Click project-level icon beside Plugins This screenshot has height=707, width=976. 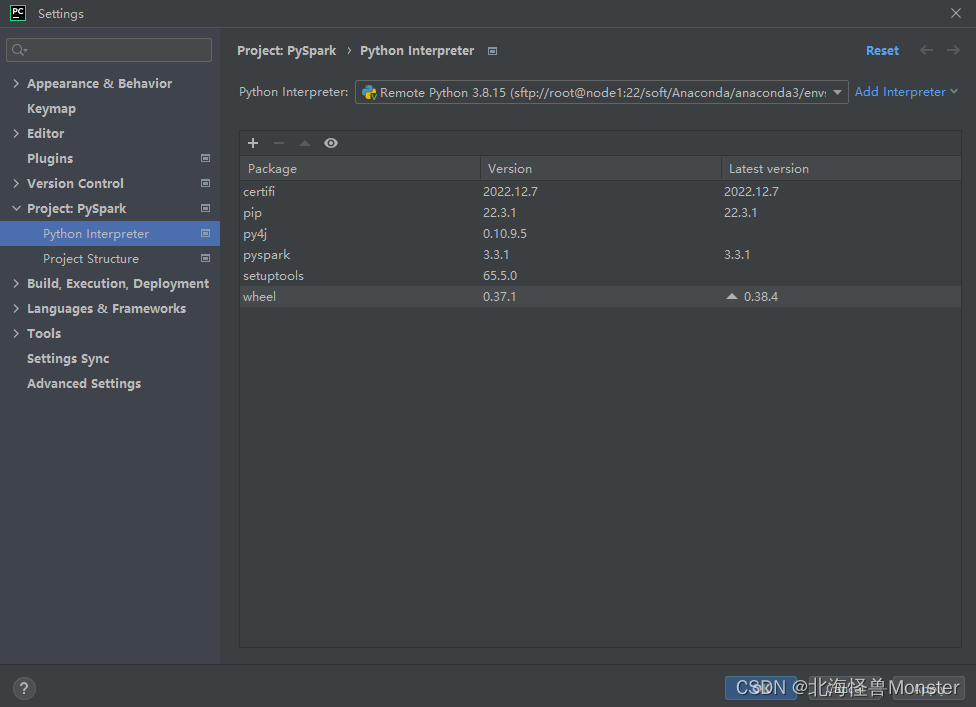click(x=205, y=158)
